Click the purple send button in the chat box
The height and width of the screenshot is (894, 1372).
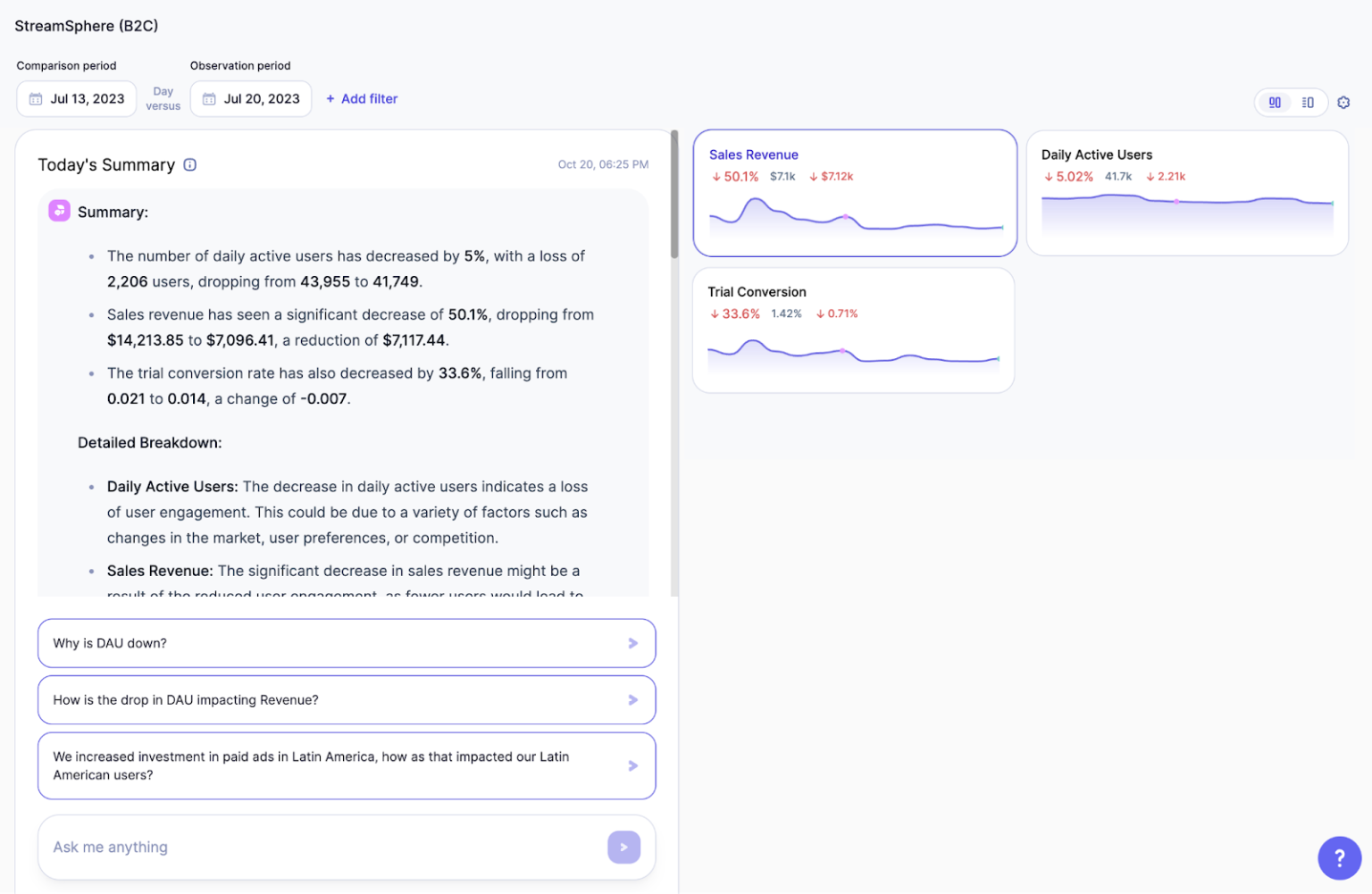pos(624,848)
